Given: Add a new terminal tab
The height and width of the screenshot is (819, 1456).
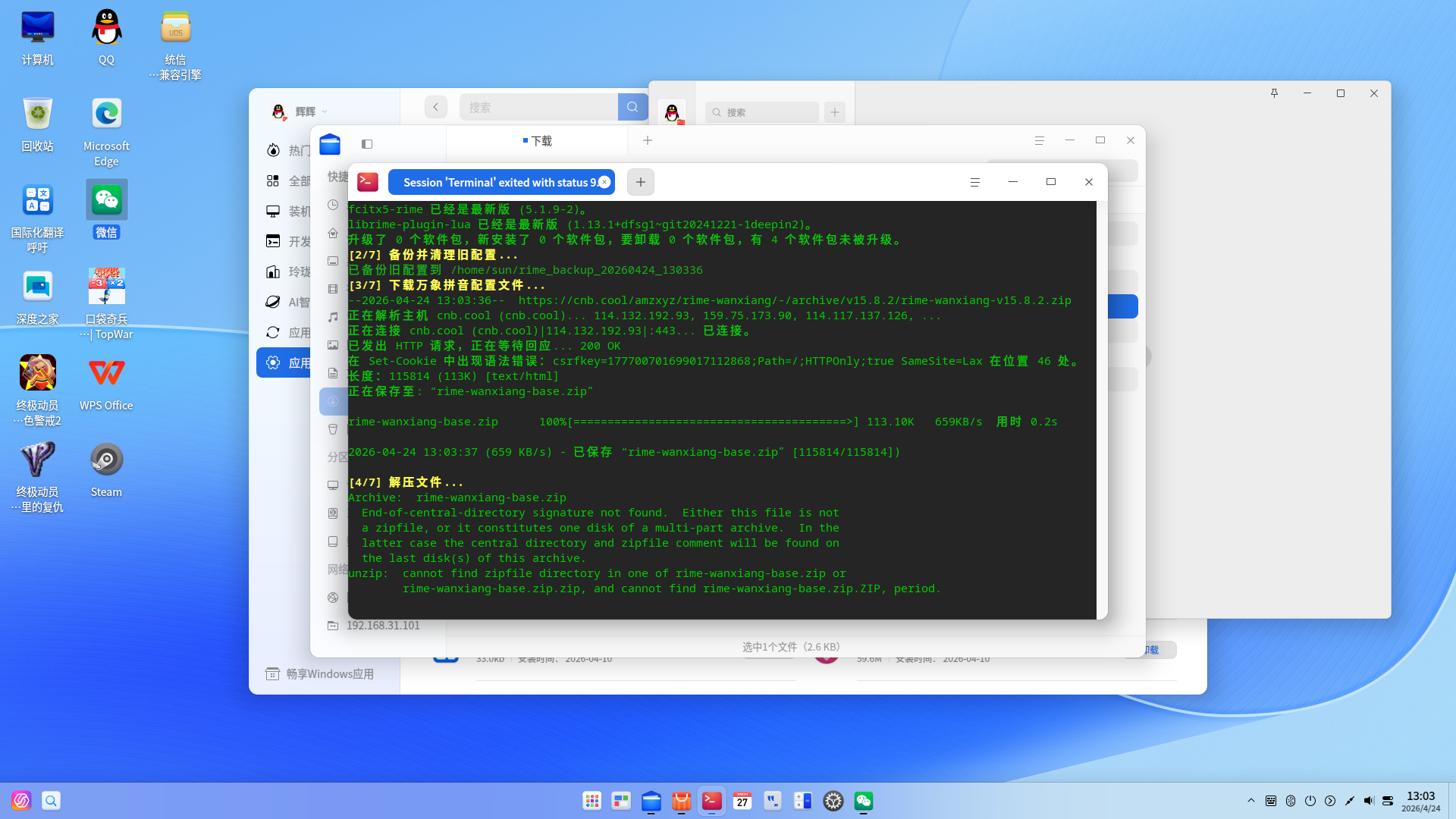Looking at the screenshot, I should point(641,182).
